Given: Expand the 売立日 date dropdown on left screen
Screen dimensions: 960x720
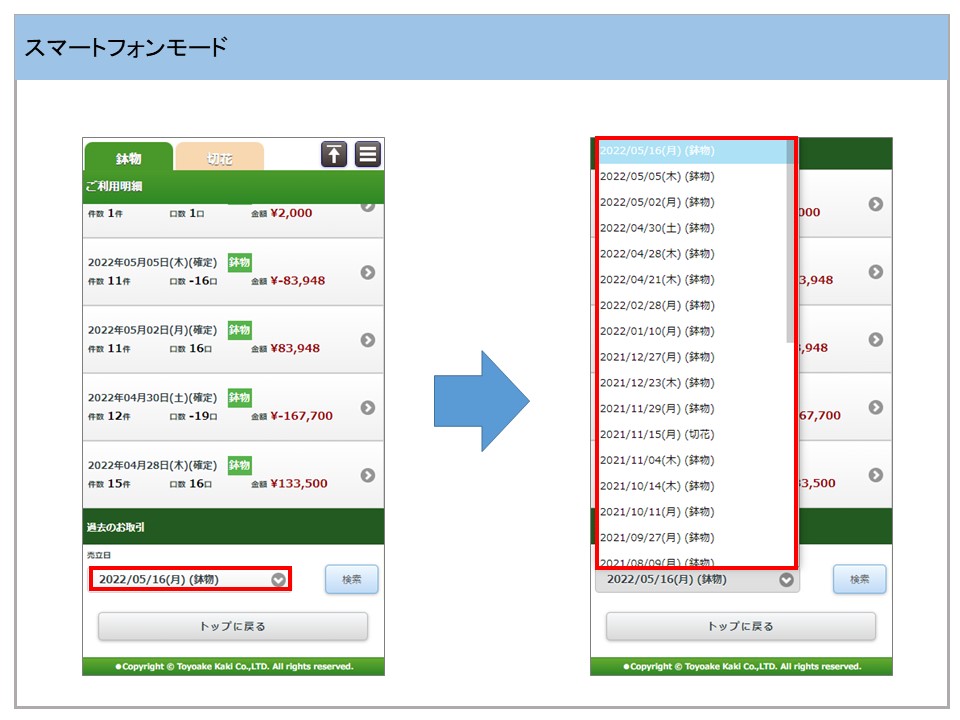Looking at the screenshot, I should (190, 579).
